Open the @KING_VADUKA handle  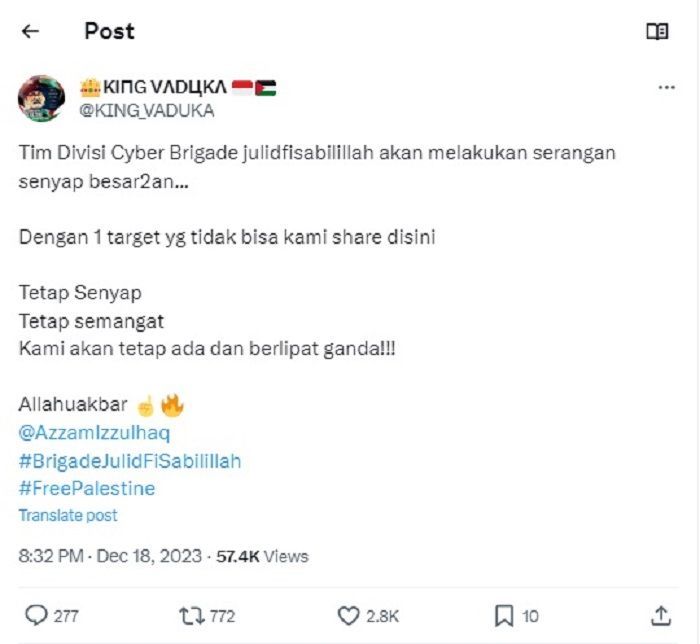[x=147, y=111]
